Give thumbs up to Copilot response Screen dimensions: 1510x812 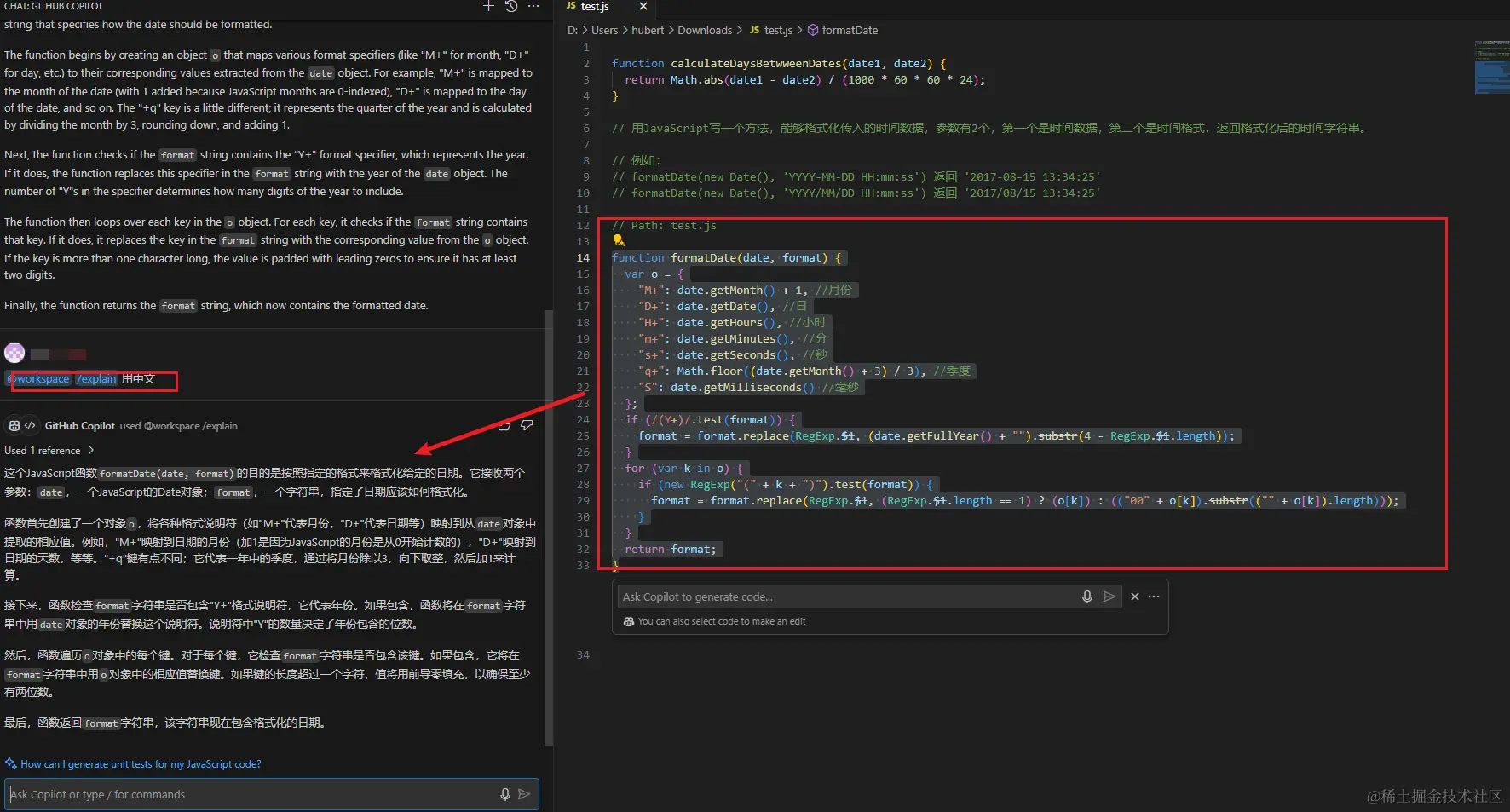pyautogui.click(x=504, y=425)
